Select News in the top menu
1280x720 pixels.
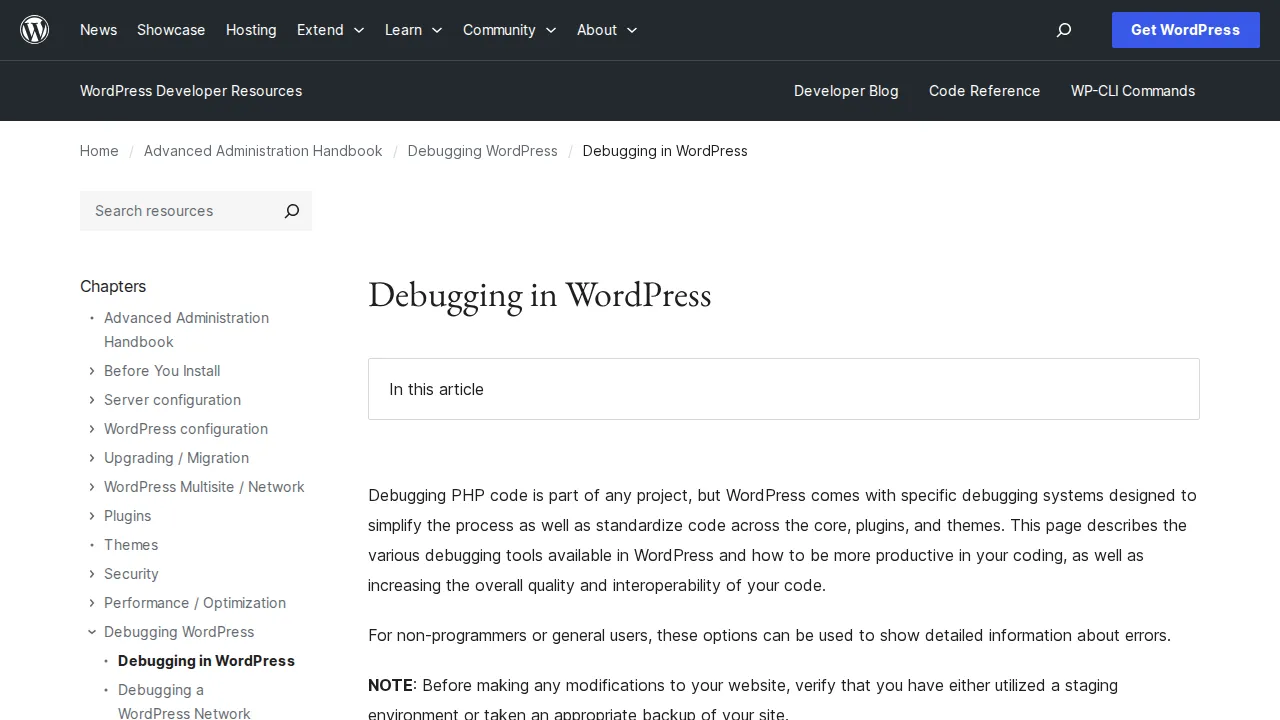click(98, 30)
